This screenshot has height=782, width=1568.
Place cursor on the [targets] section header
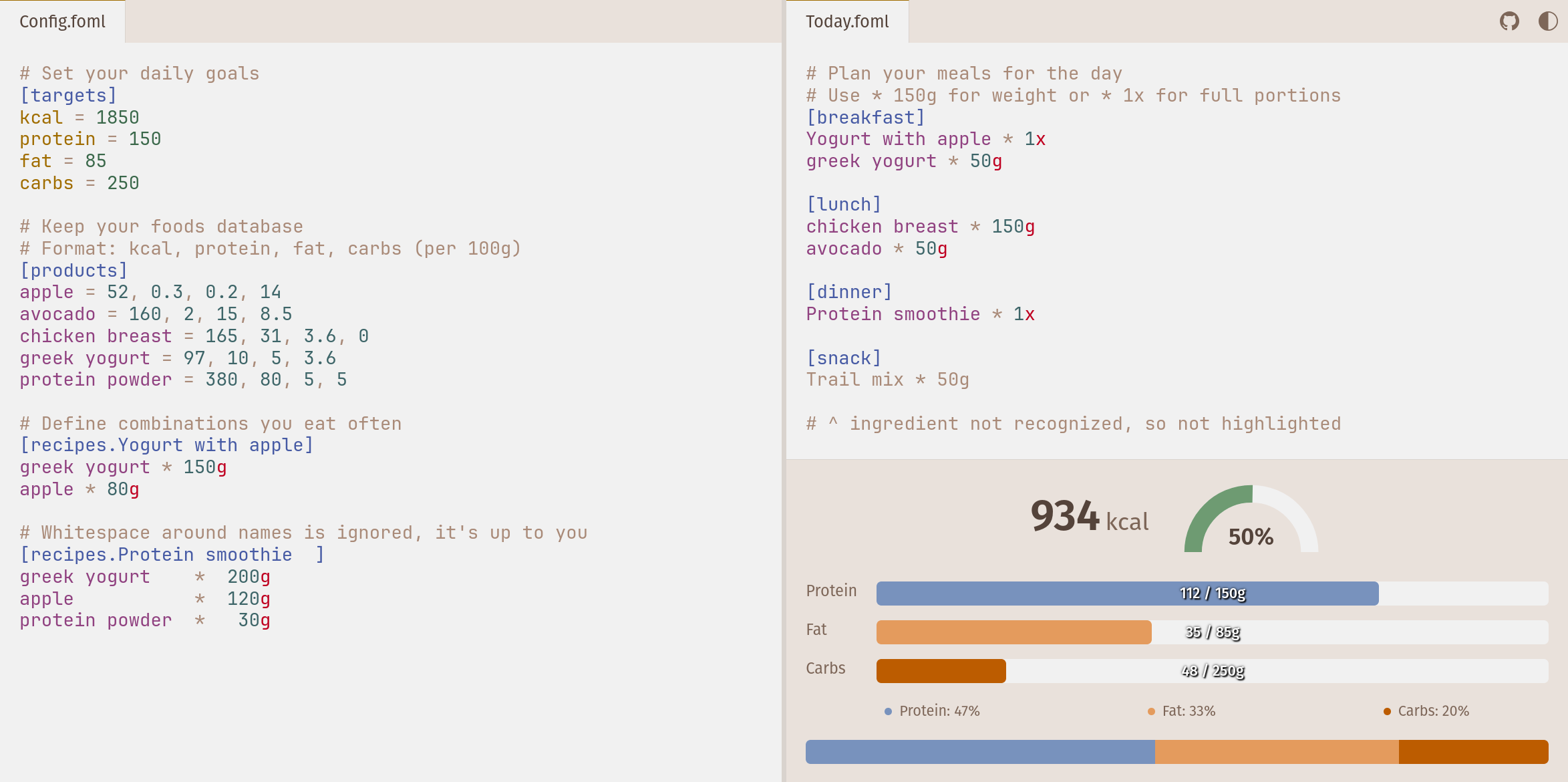coord(68,96)
